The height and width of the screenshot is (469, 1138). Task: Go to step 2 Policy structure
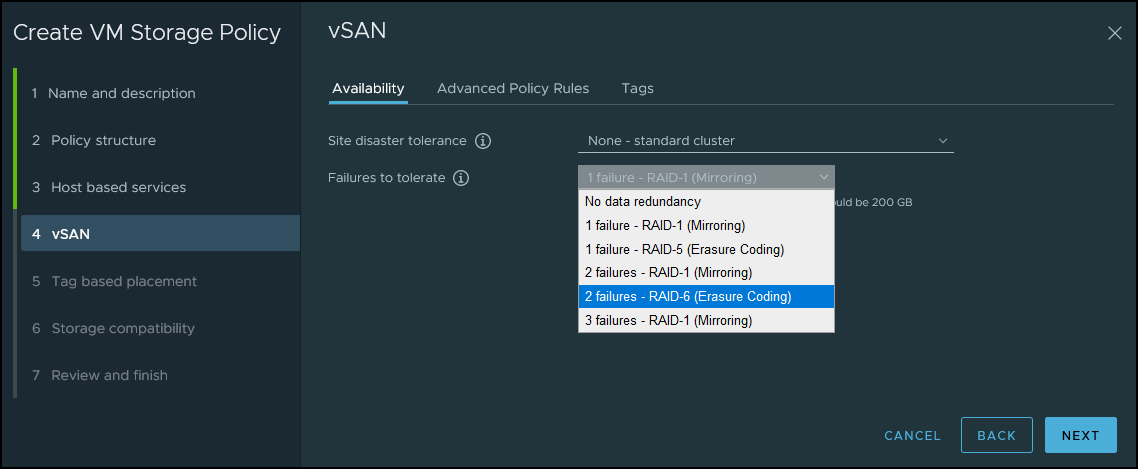(103, 140)
